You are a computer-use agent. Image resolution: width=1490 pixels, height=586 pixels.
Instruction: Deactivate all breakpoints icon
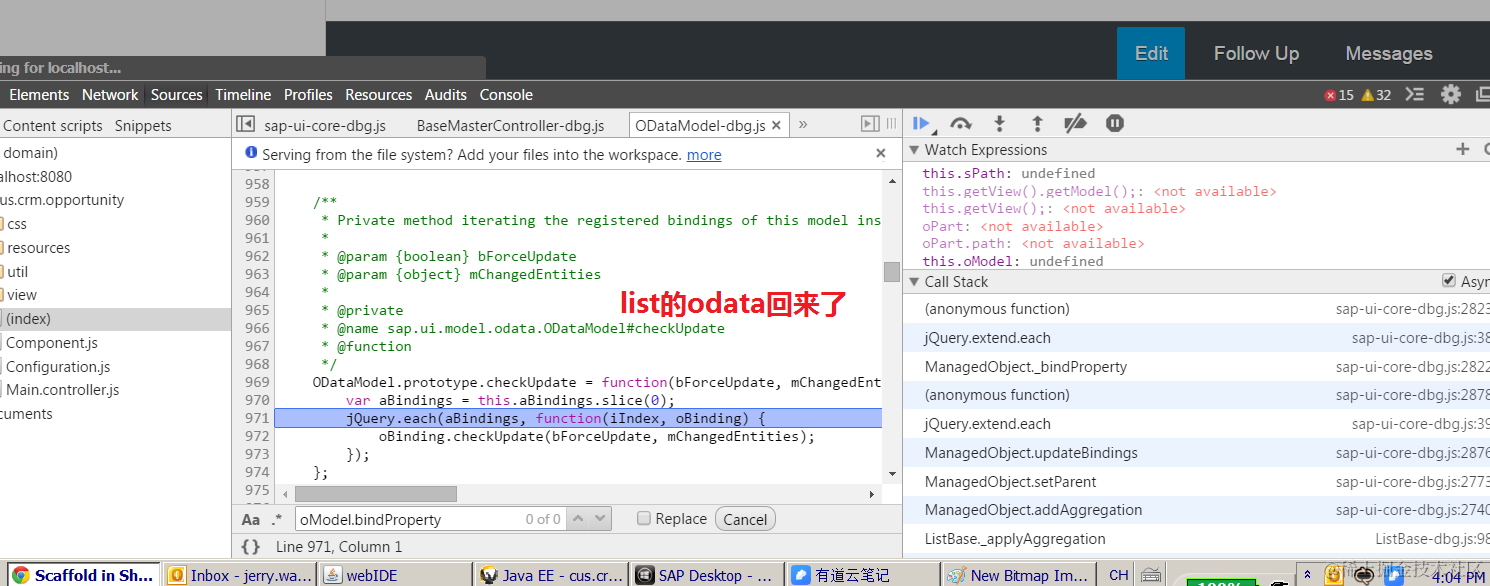1075,123
